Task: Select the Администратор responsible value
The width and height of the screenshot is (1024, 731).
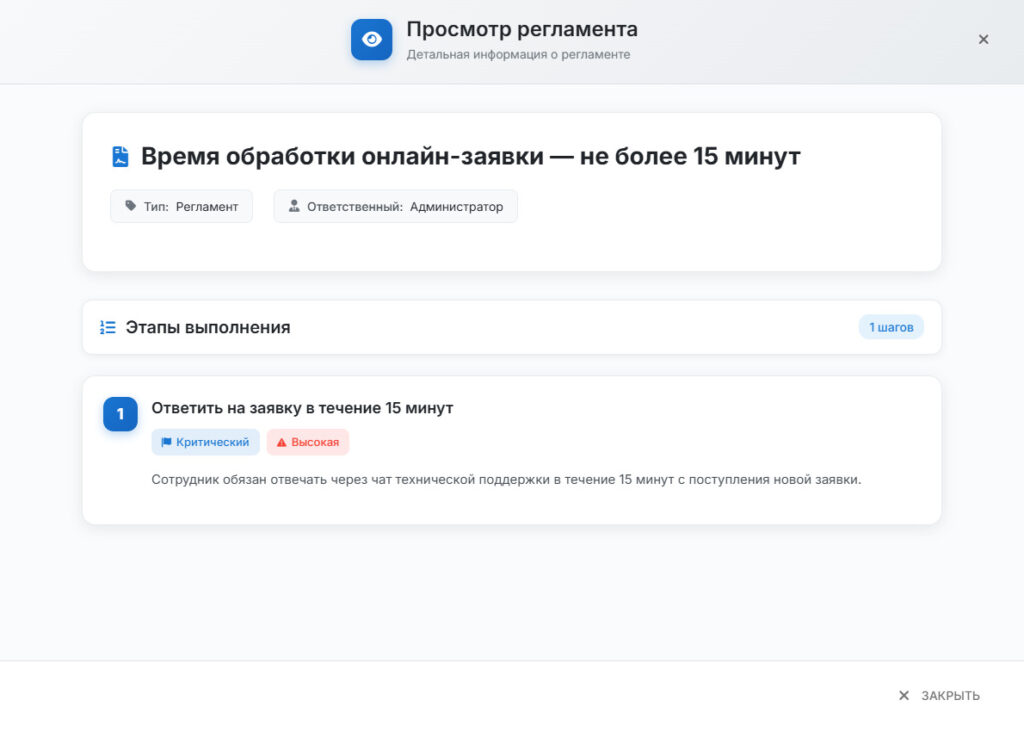Action: (x=456, y=206)
